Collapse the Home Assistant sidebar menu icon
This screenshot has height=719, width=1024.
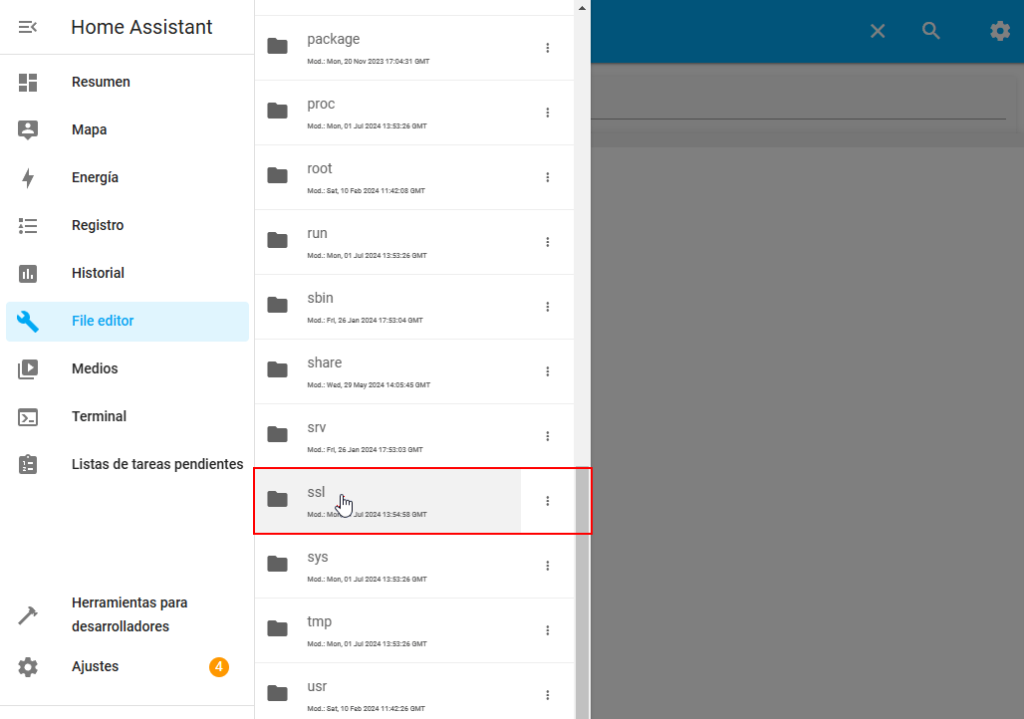[x=28, y=27]
